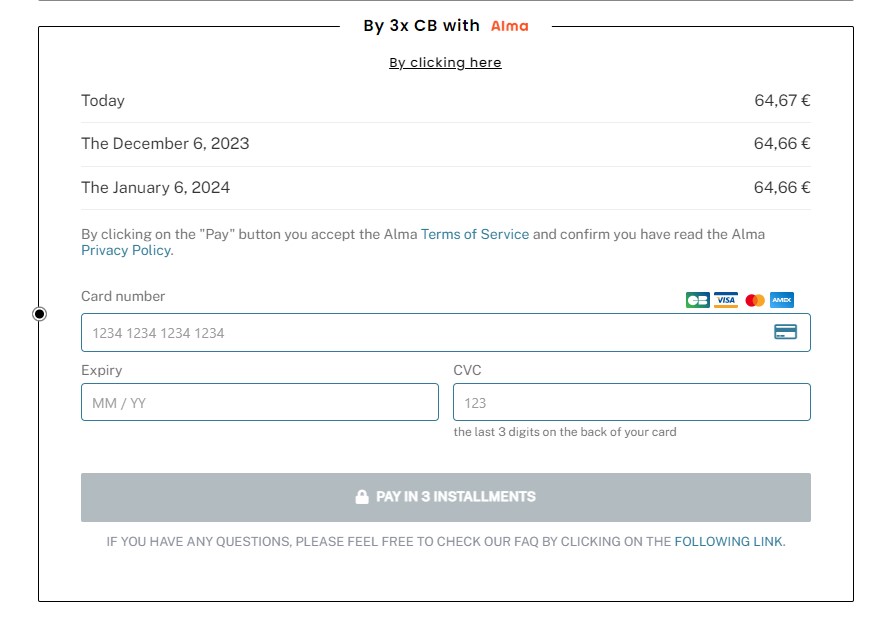Focus the Card number input field

[x=446, y=332]
